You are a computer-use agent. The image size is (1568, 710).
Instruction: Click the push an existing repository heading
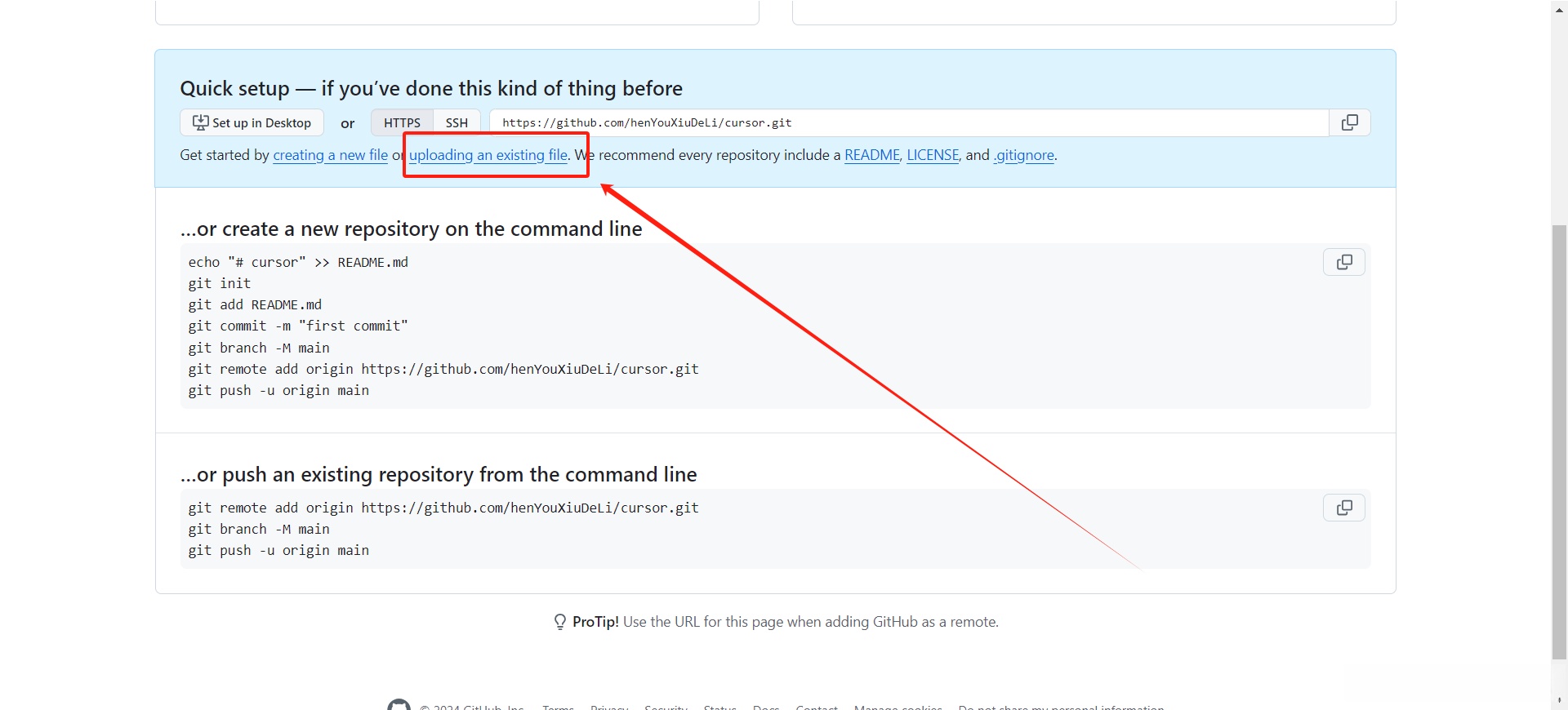pos(439,475)
